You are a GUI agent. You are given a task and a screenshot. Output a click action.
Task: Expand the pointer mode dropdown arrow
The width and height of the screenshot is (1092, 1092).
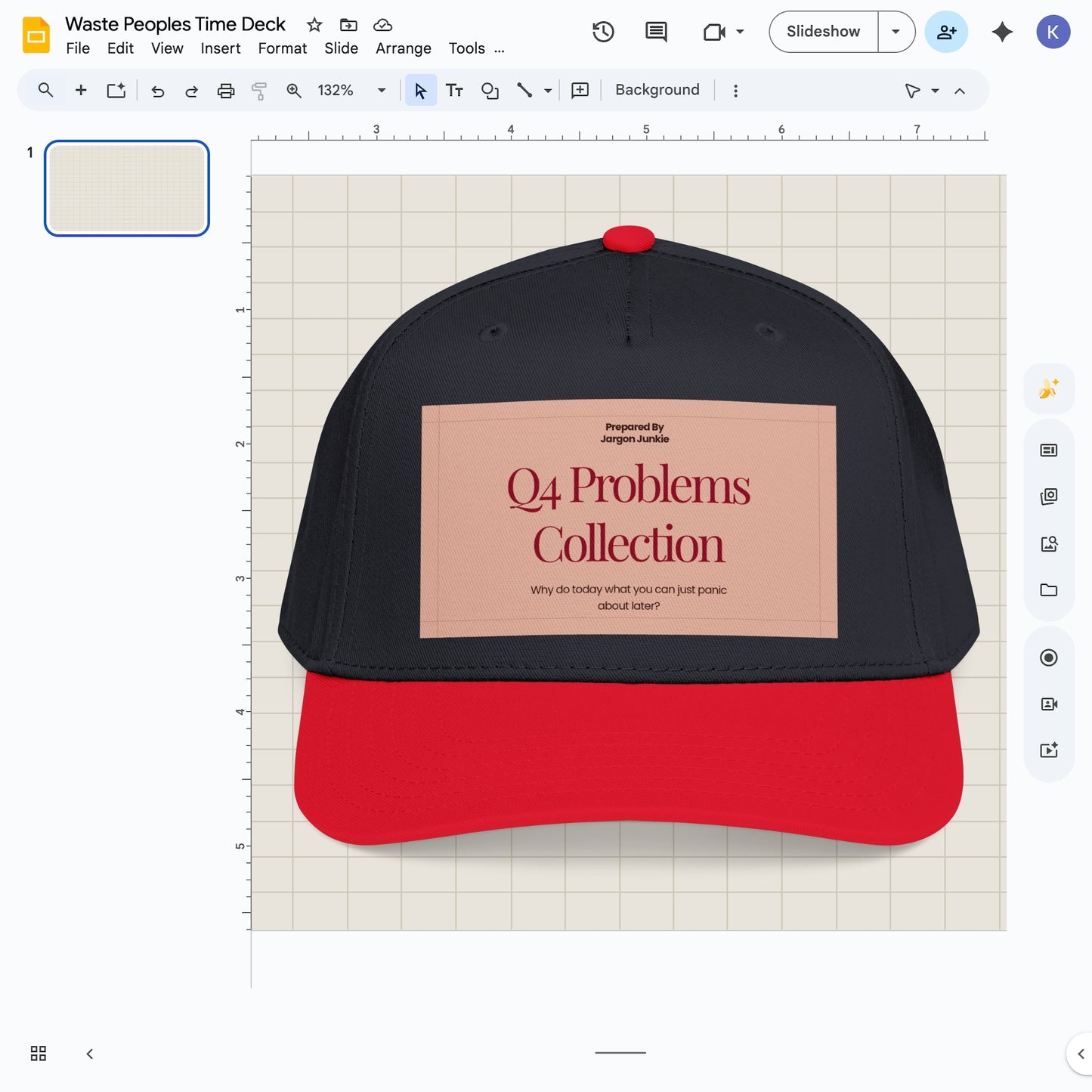click(935, 91)
